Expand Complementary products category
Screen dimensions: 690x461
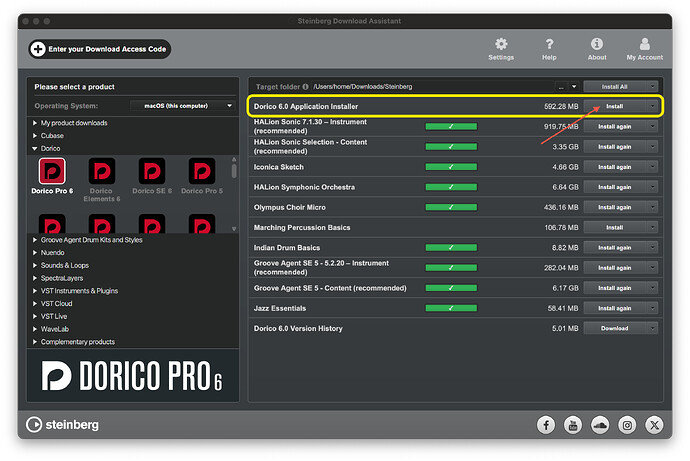click(x=35, y=342)
